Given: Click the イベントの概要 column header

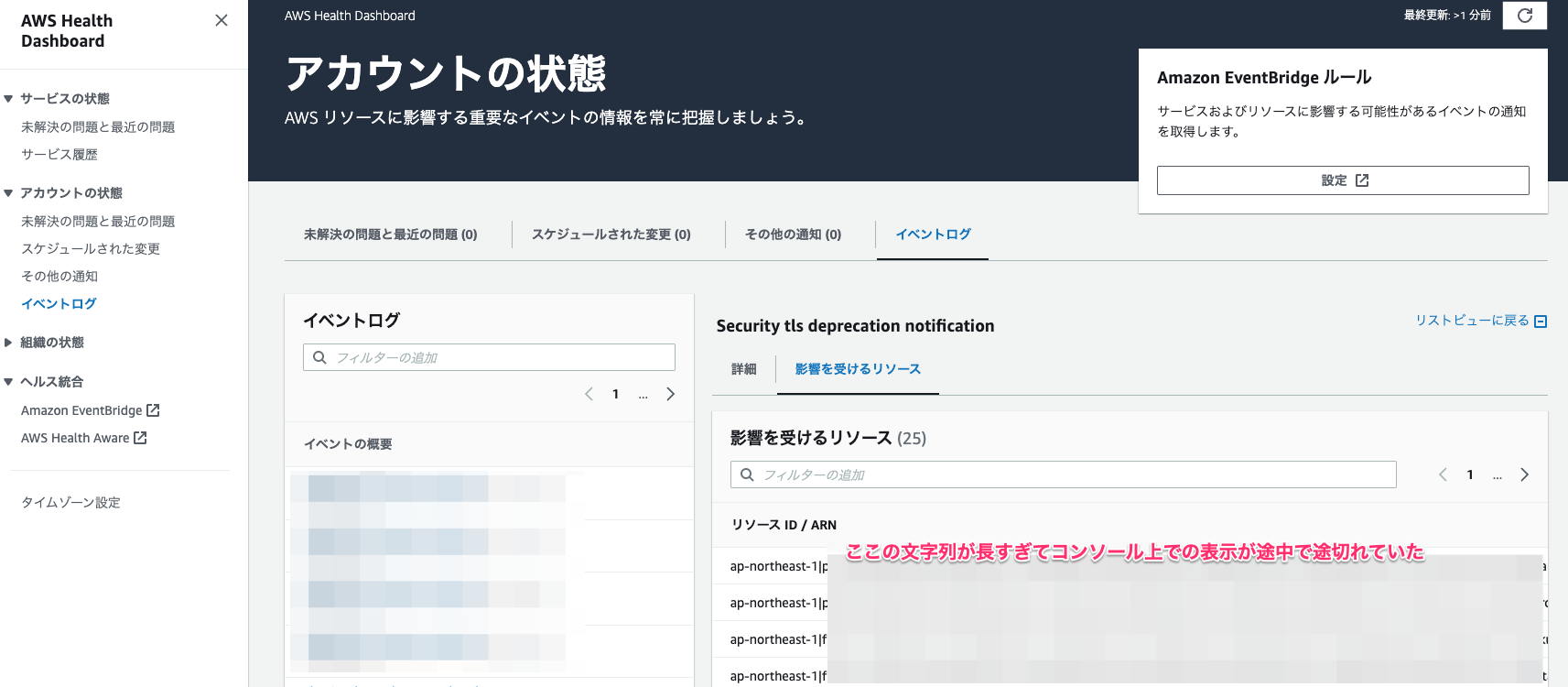Looking at the screenshot, I should (348, 444).
